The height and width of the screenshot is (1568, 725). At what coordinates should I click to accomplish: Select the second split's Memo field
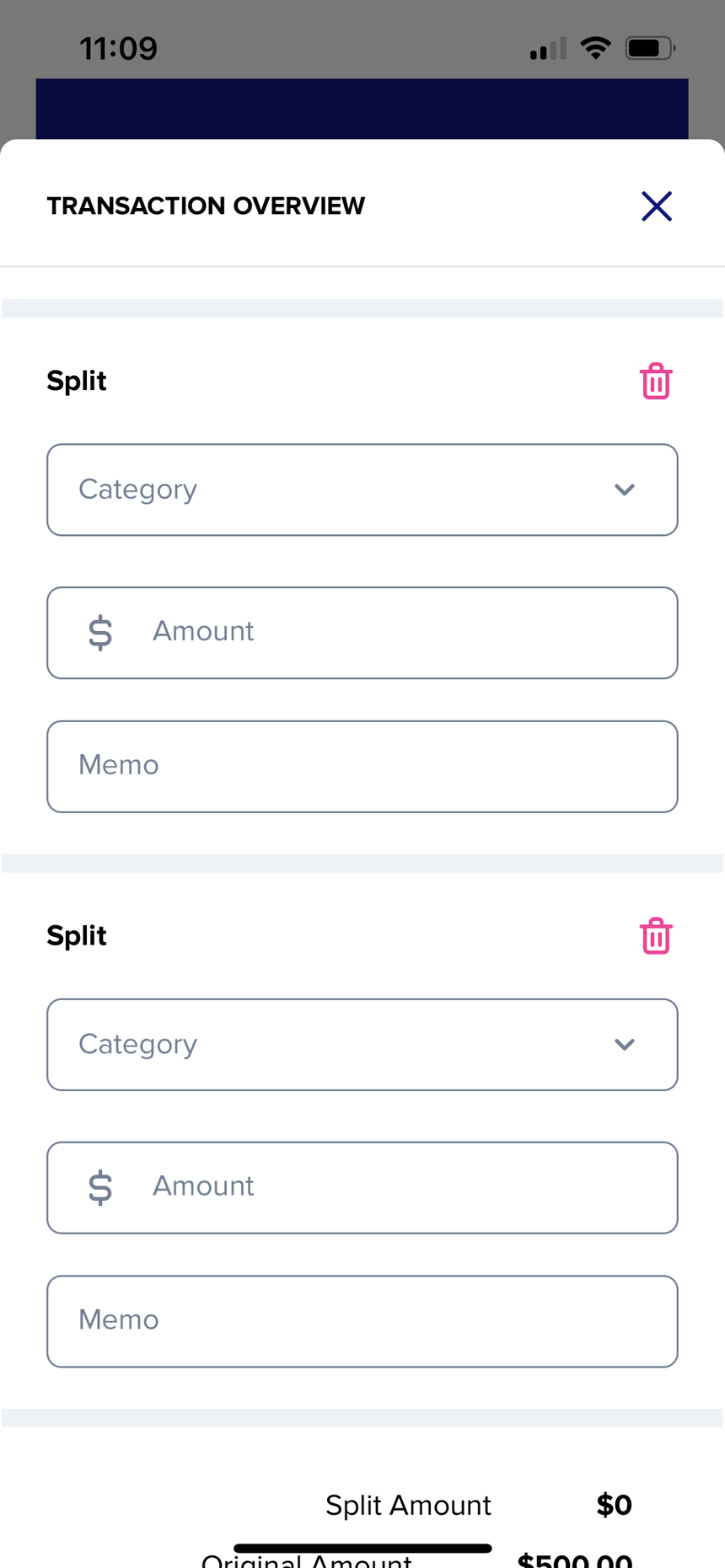[x=362, y=1320]
